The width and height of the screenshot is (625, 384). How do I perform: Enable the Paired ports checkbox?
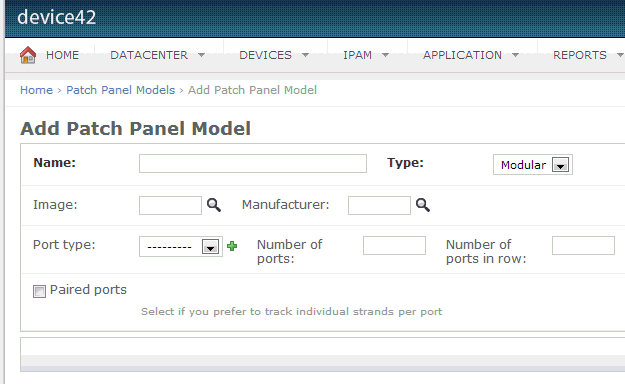(39, 291)
